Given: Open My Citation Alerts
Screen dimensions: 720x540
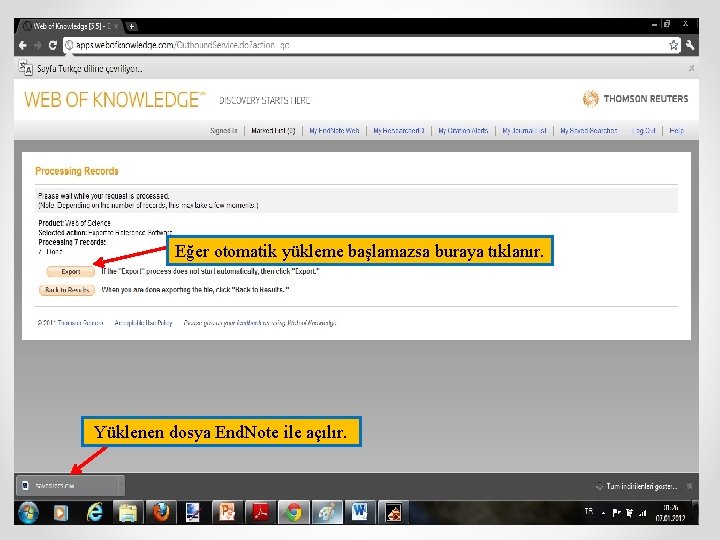Looking at the screenshot, I should click(x=463, y=130).
